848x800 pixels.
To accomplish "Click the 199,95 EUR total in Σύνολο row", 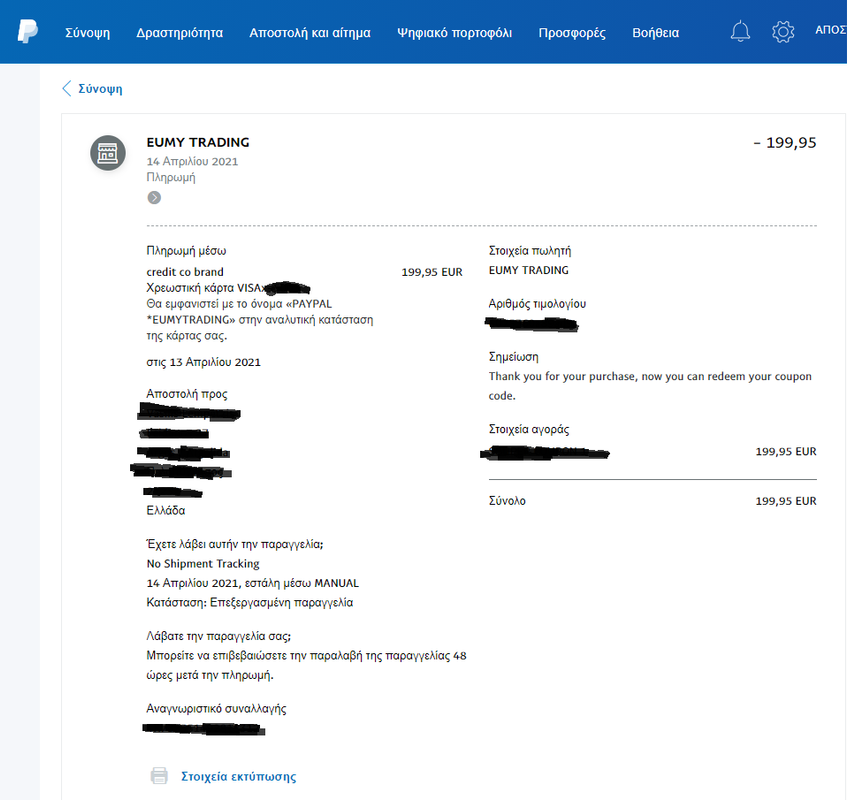I will click(786, 501).
